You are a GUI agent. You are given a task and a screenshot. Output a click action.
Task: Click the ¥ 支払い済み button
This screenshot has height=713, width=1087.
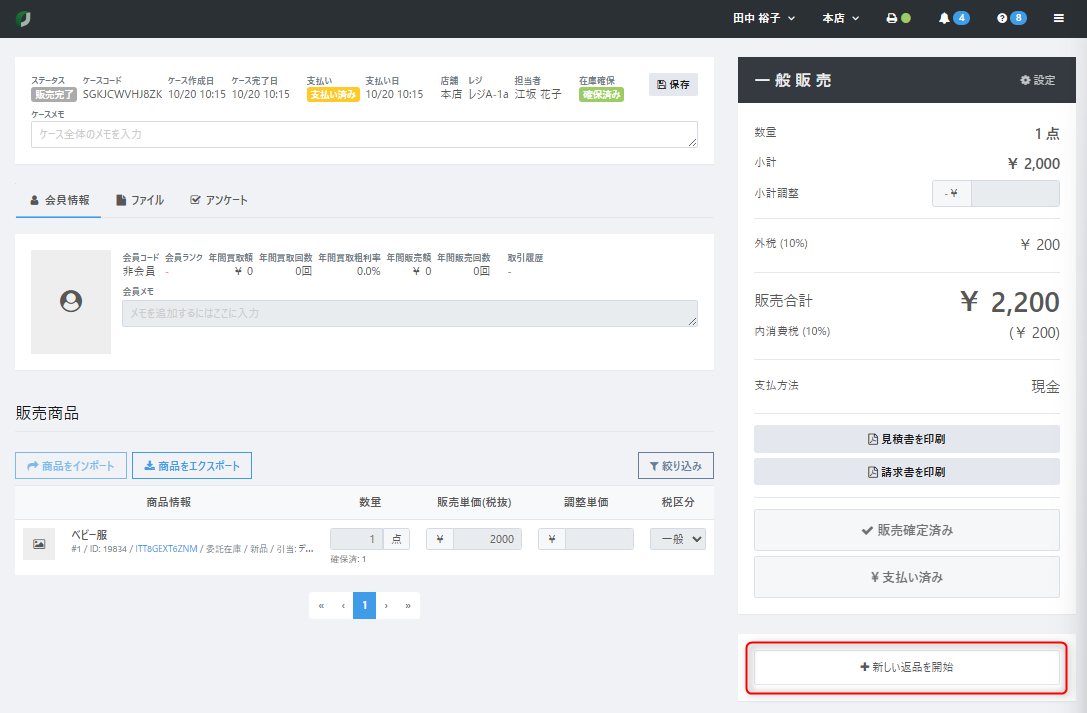pos(907,577)
